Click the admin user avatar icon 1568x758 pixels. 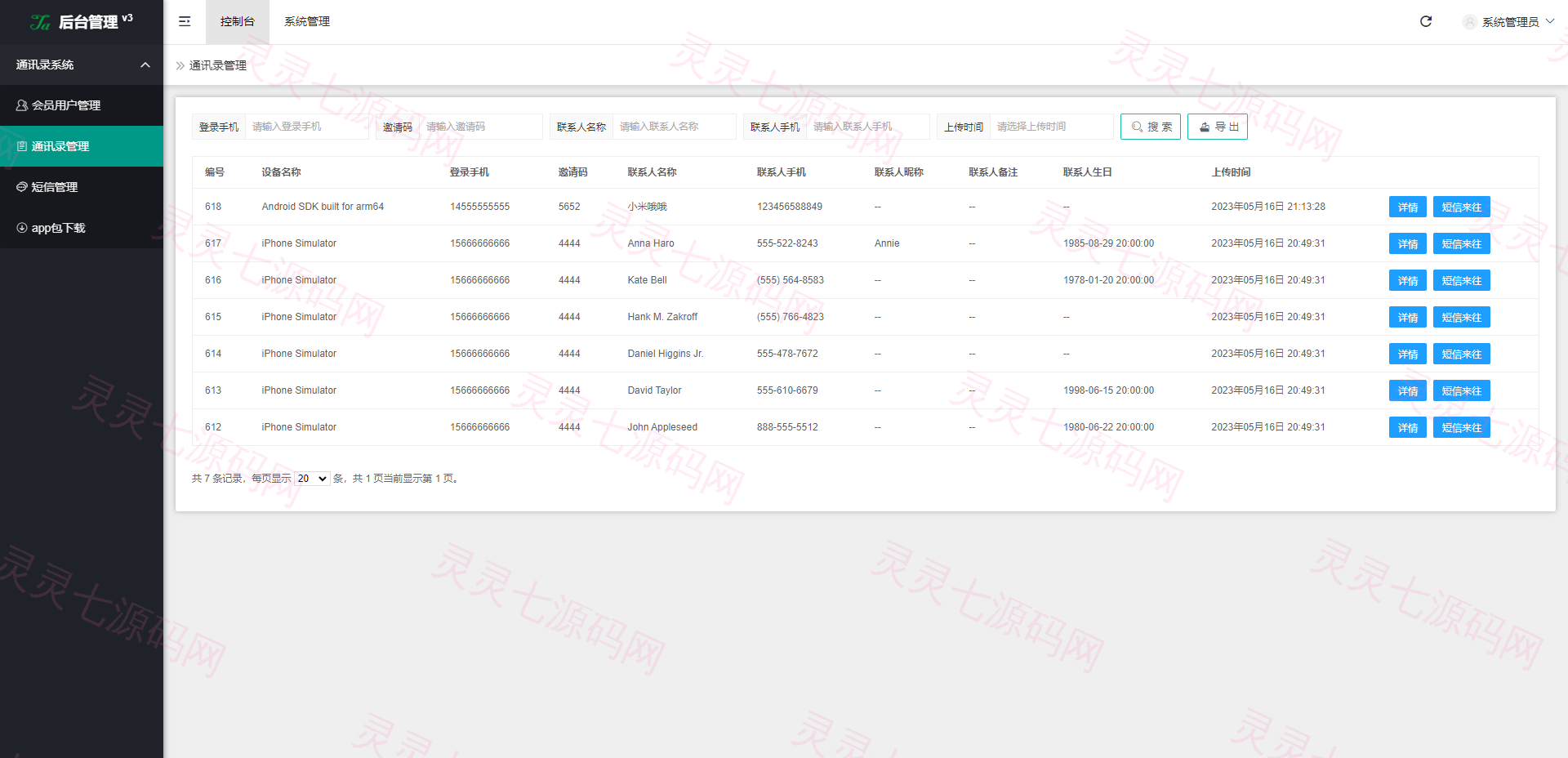tap(1469, 22)
